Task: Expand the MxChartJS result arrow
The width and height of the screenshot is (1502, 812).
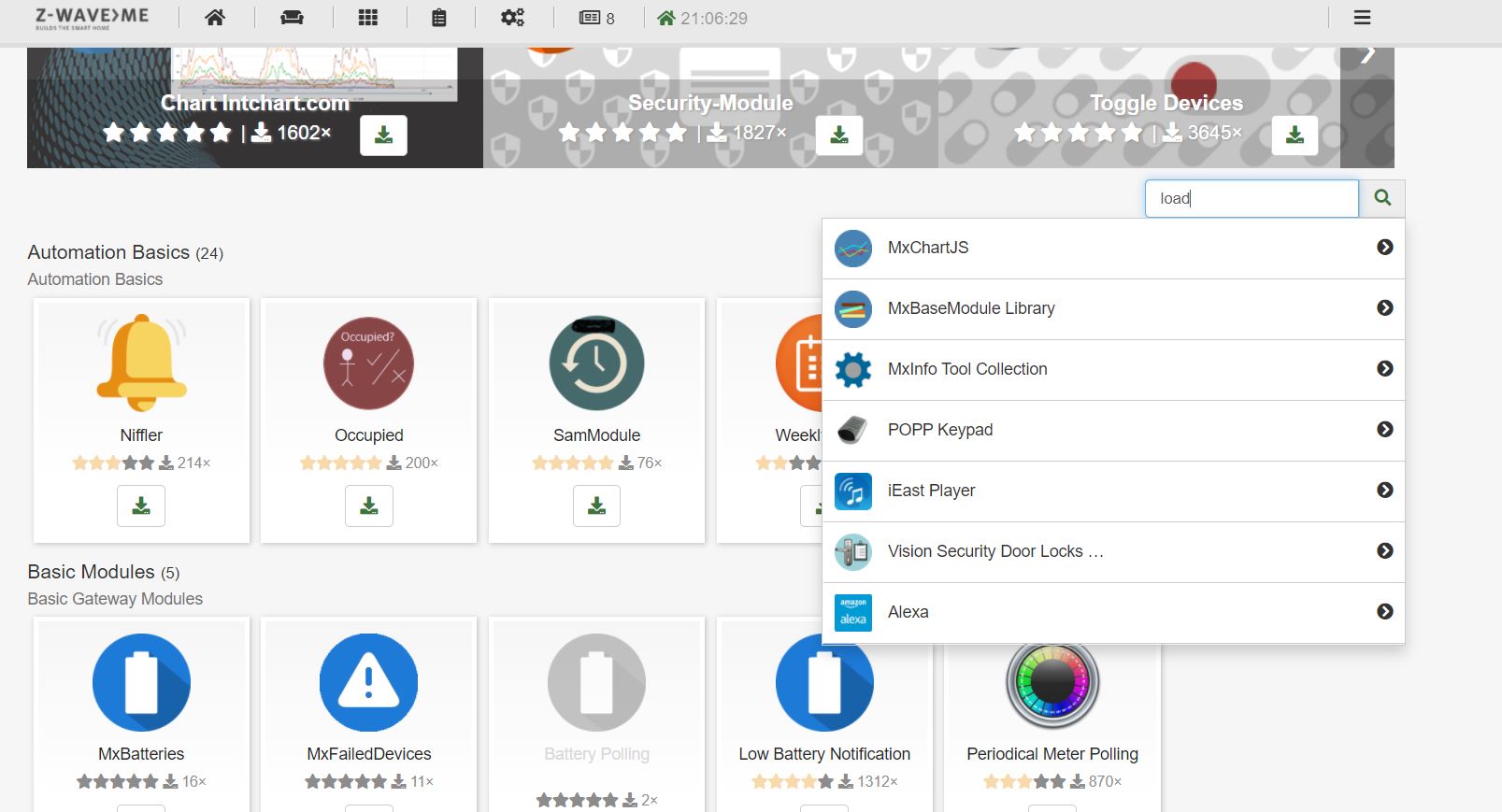Action: (1384, 248)
